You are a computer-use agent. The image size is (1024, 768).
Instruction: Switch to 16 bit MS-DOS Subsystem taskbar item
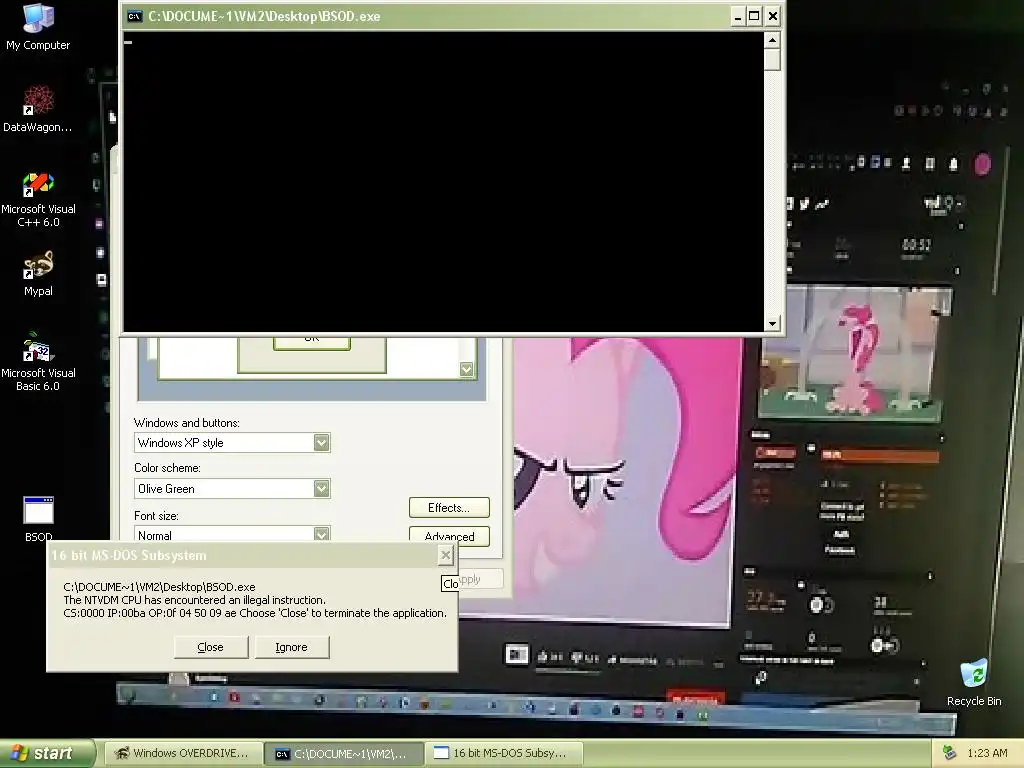(x=504, y=753)
